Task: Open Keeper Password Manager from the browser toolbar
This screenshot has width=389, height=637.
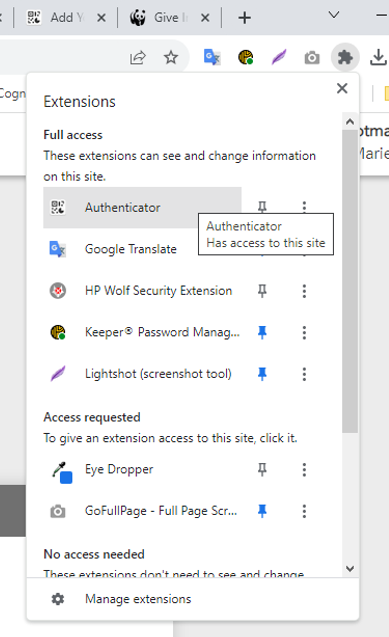Action: click(246, 57)
